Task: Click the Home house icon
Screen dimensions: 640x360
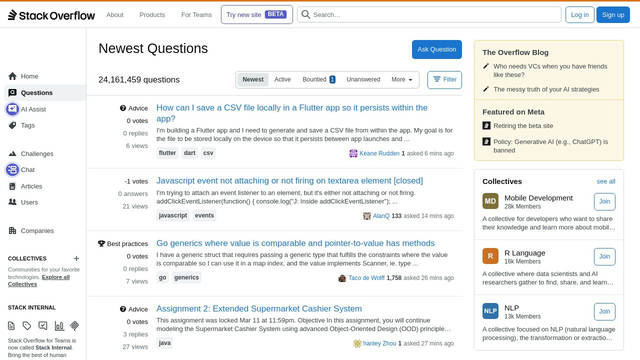Action: [13, 76]
